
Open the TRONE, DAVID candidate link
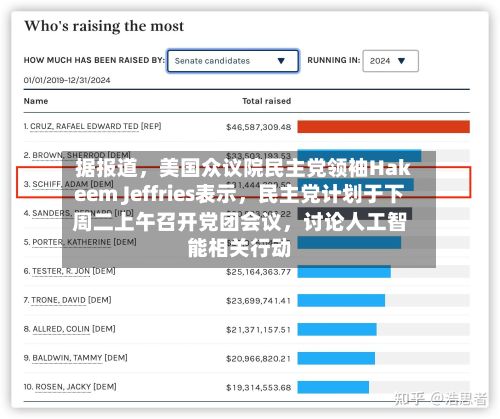58,300
